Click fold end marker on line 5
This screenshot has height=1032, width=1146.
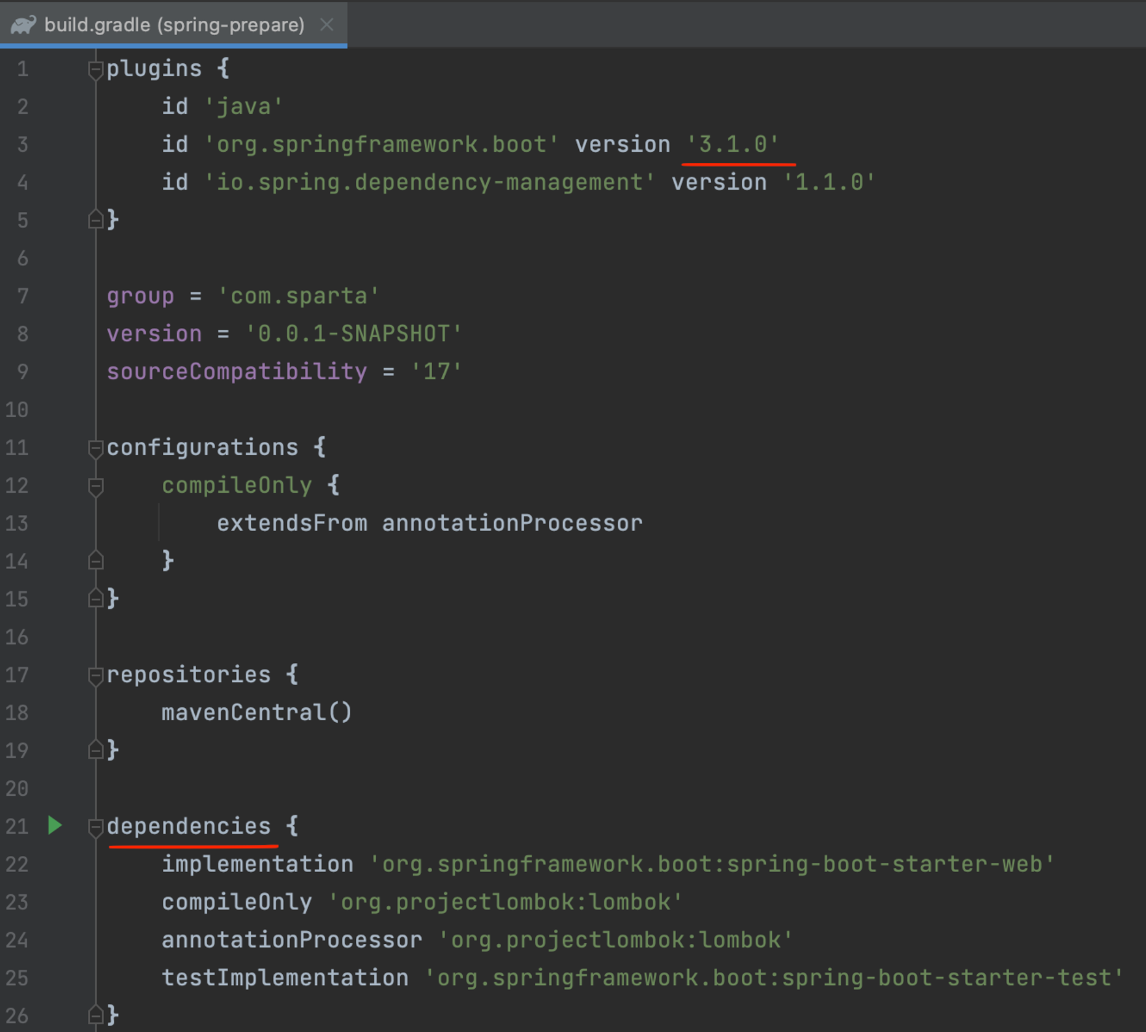[x=96, y=219]
